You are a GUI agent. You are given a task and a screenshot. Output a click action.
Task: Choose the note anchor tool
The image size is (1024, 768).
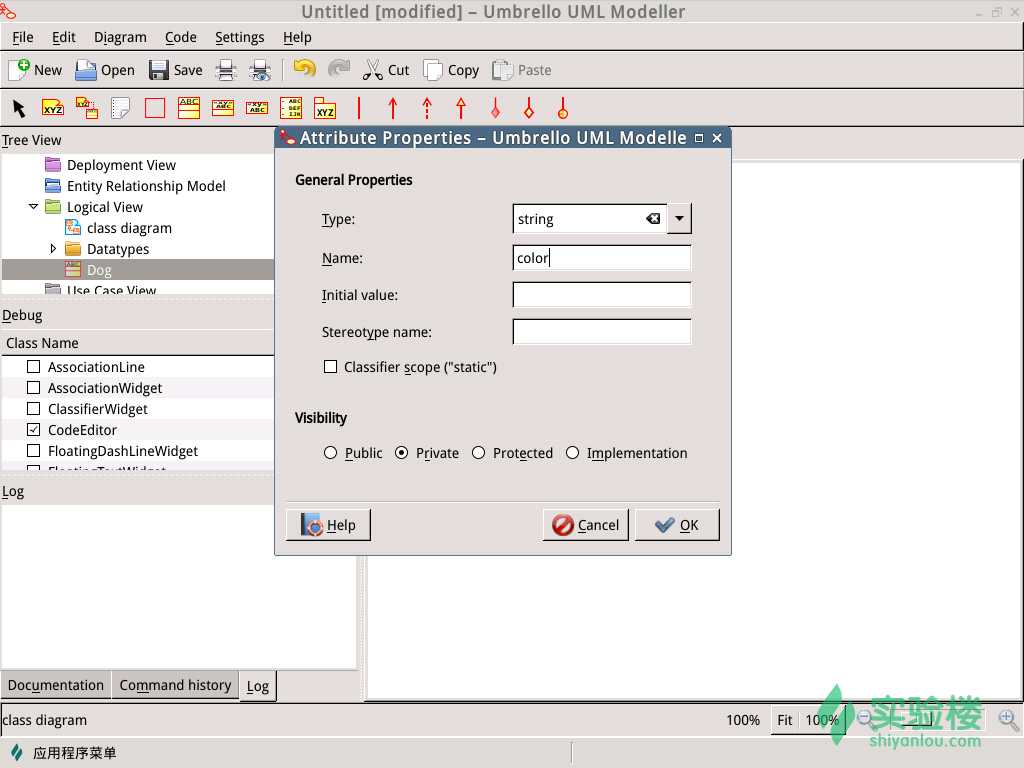[87, 108]
